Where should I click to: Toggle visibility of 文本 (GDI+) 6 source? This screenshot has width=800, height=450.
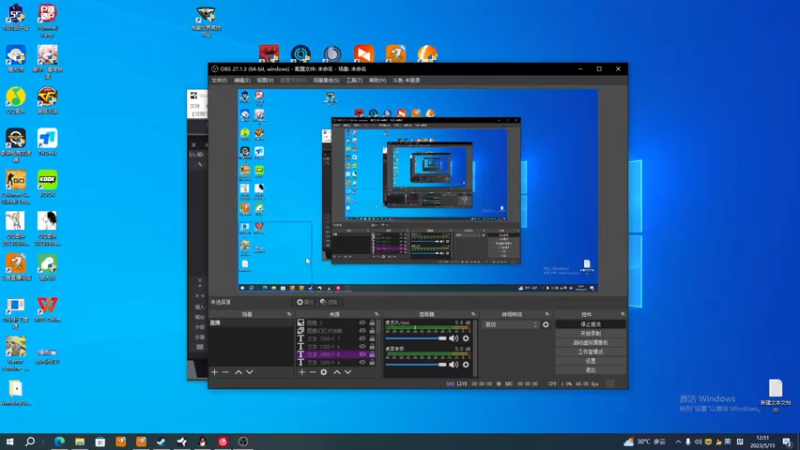[362, 346]
